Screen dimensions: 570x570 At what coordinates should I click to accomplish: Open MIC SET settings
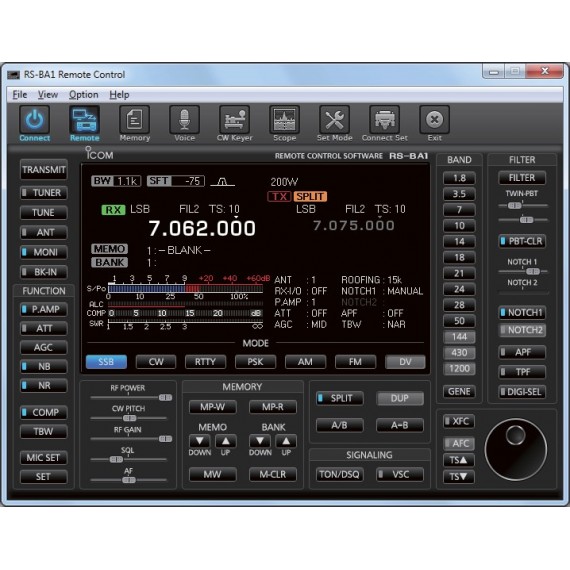tap(44, 458)
